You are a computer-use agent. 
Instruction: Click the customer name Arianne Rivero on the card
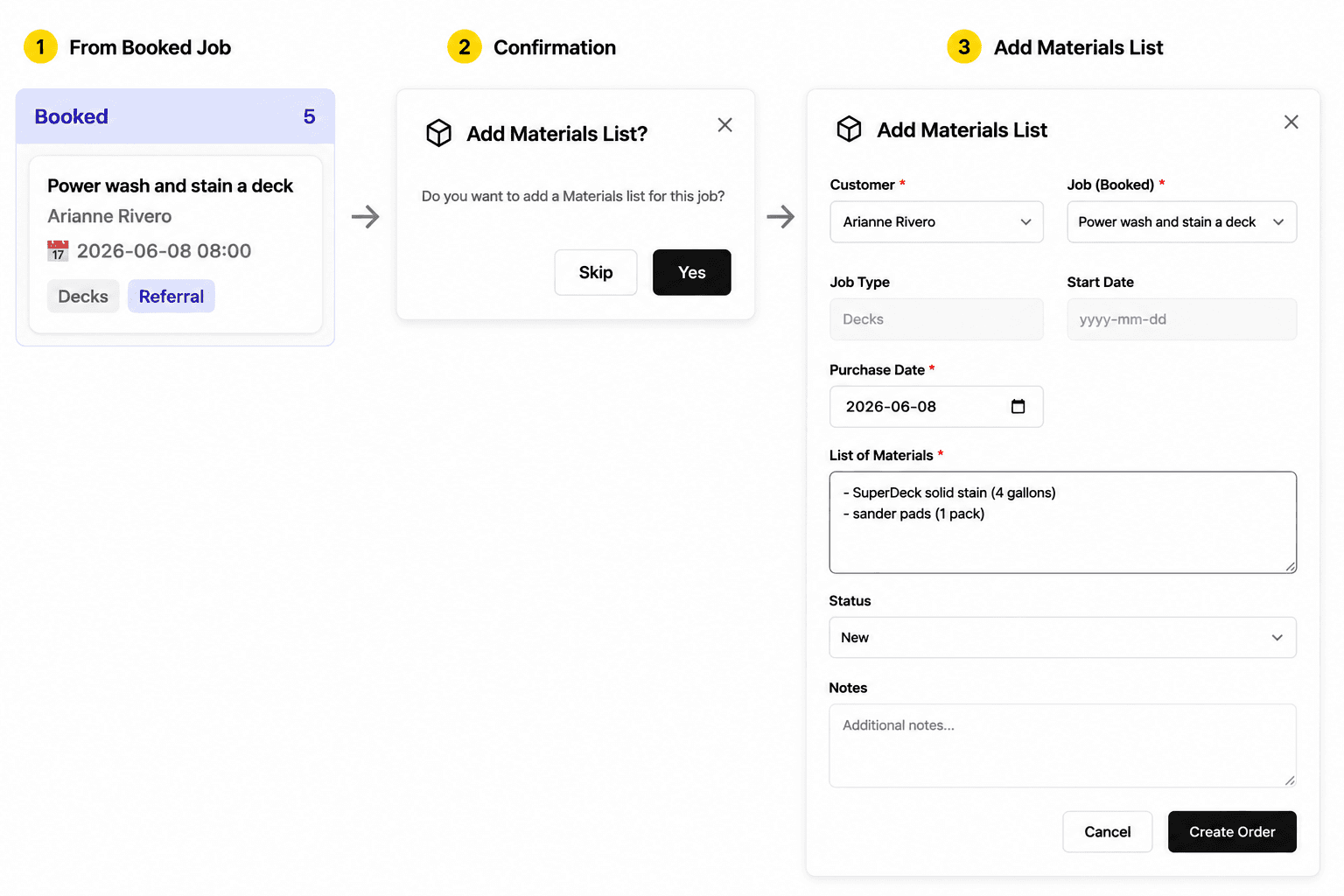click(109, 216)
